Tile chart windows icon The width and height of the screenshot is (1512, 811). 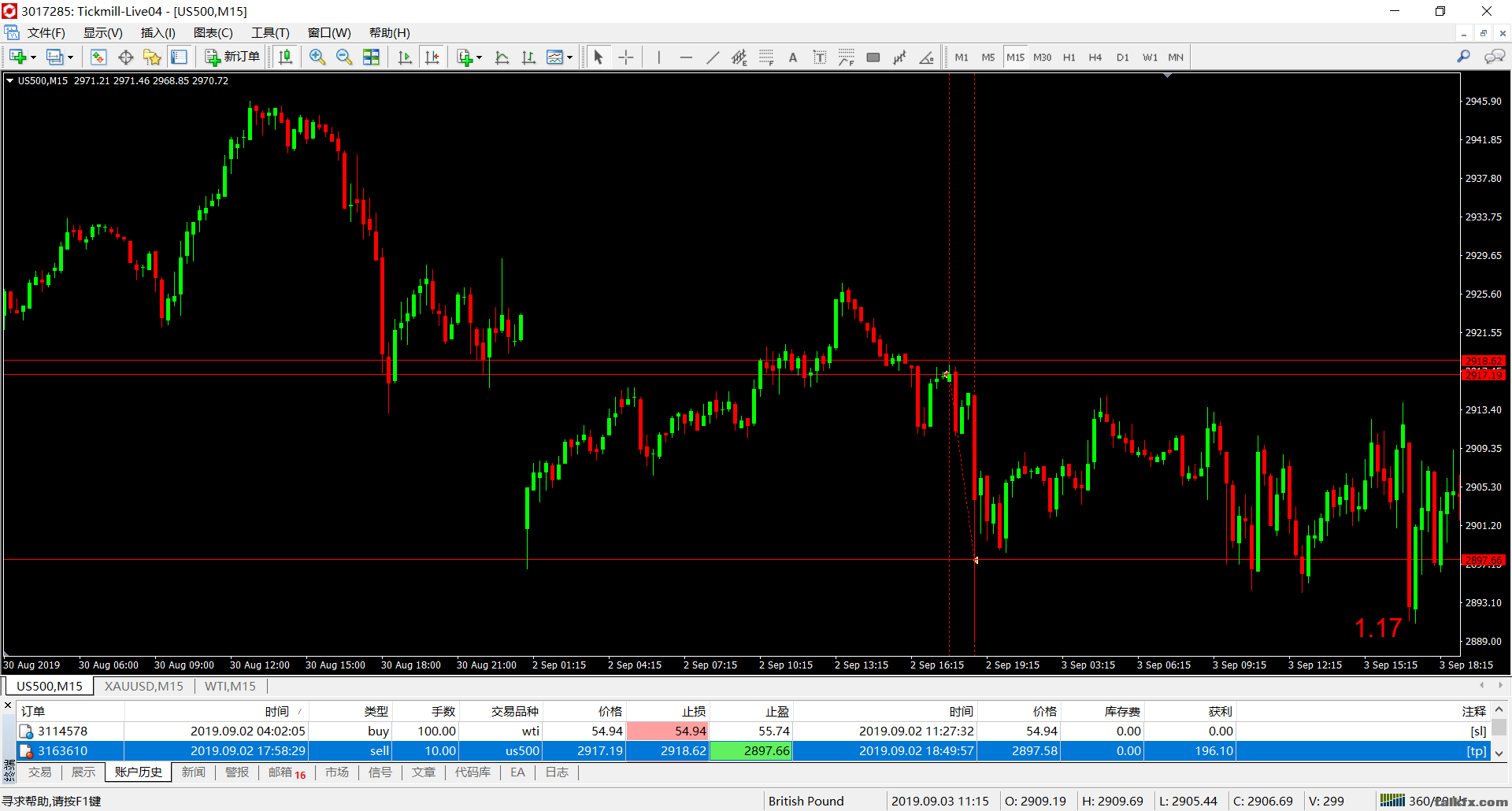tap(371, 57)
